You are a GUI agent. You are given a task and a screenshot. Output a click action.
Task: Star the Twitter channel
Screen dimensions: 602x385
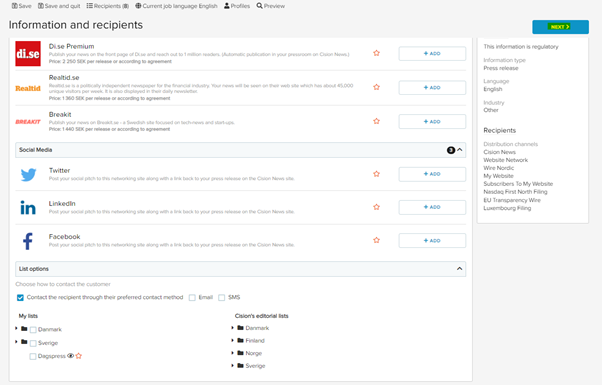(x=377, y=174)
